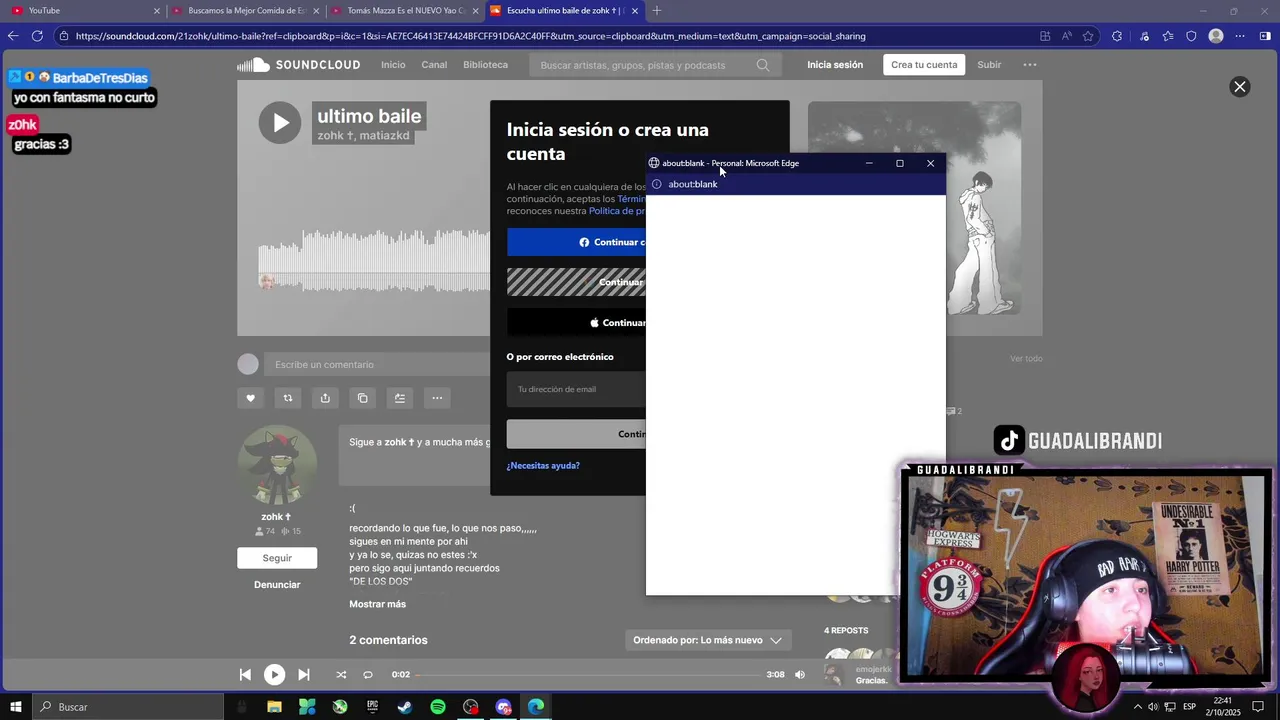
Task: Open Edge Settings and more menu
Action: click(x=1240, y=36)
